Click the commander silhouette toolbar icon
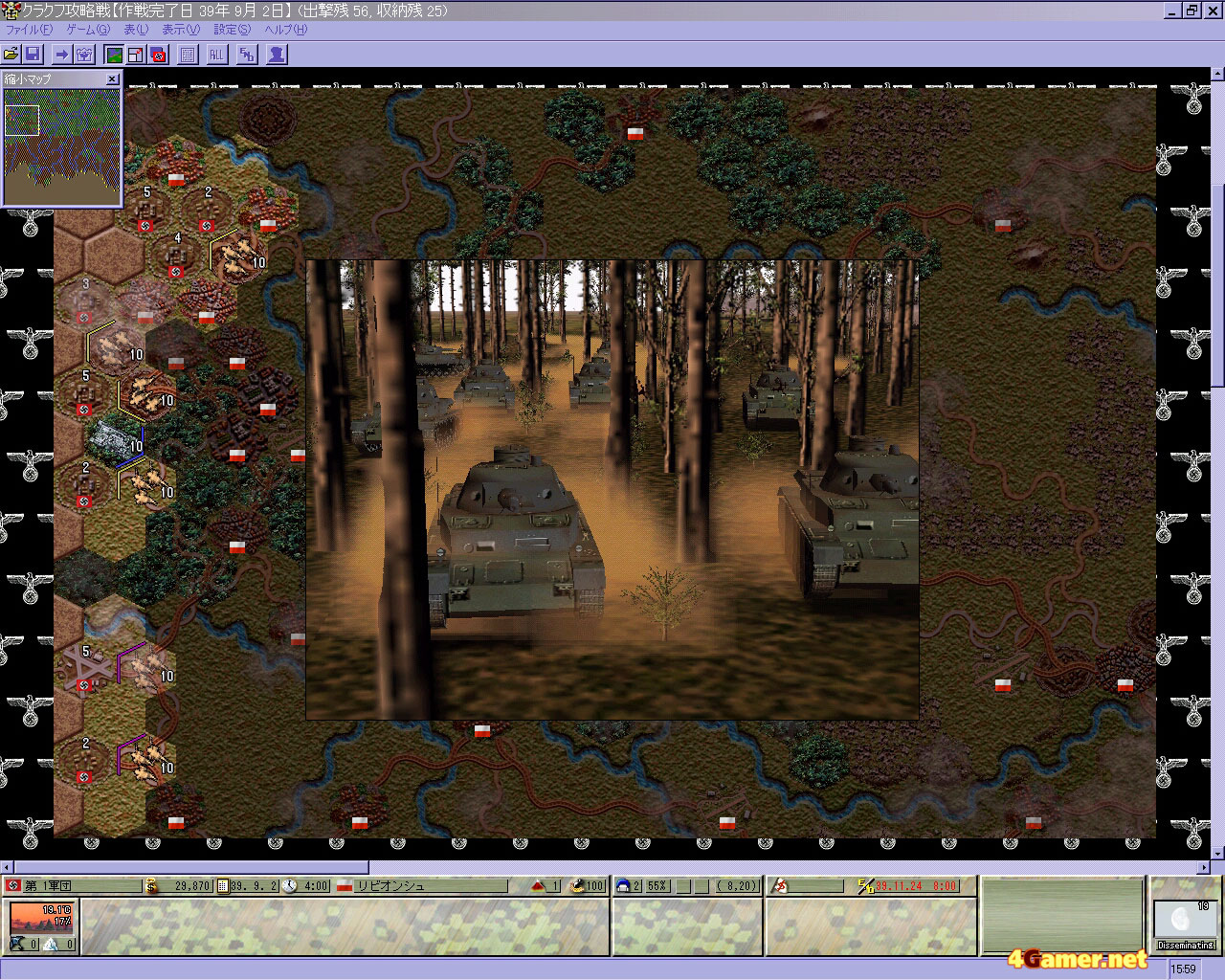1225x980 pixels. (x=277, y=55)
